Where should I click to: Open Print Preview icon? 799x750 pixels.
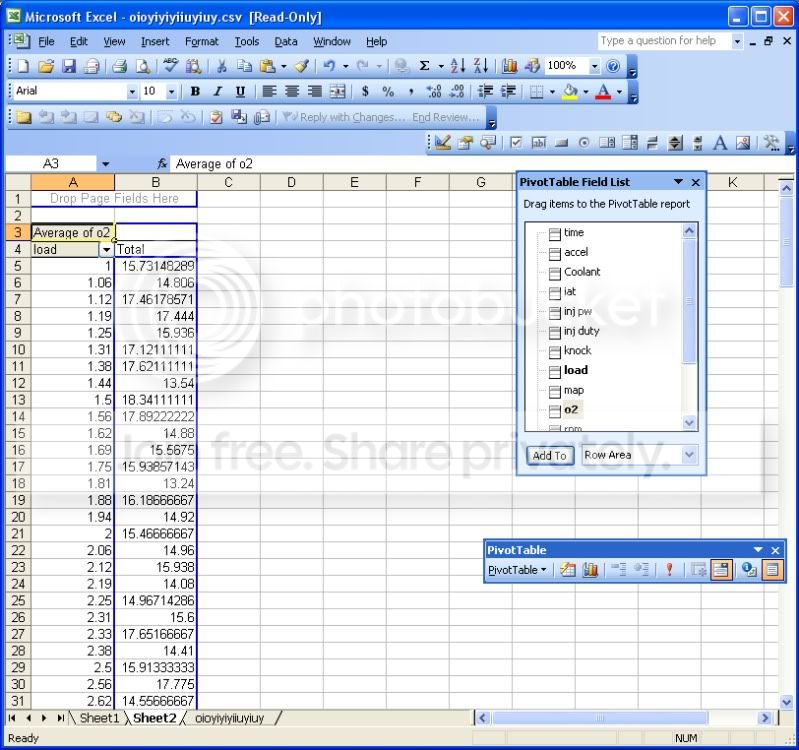[143, 66]
